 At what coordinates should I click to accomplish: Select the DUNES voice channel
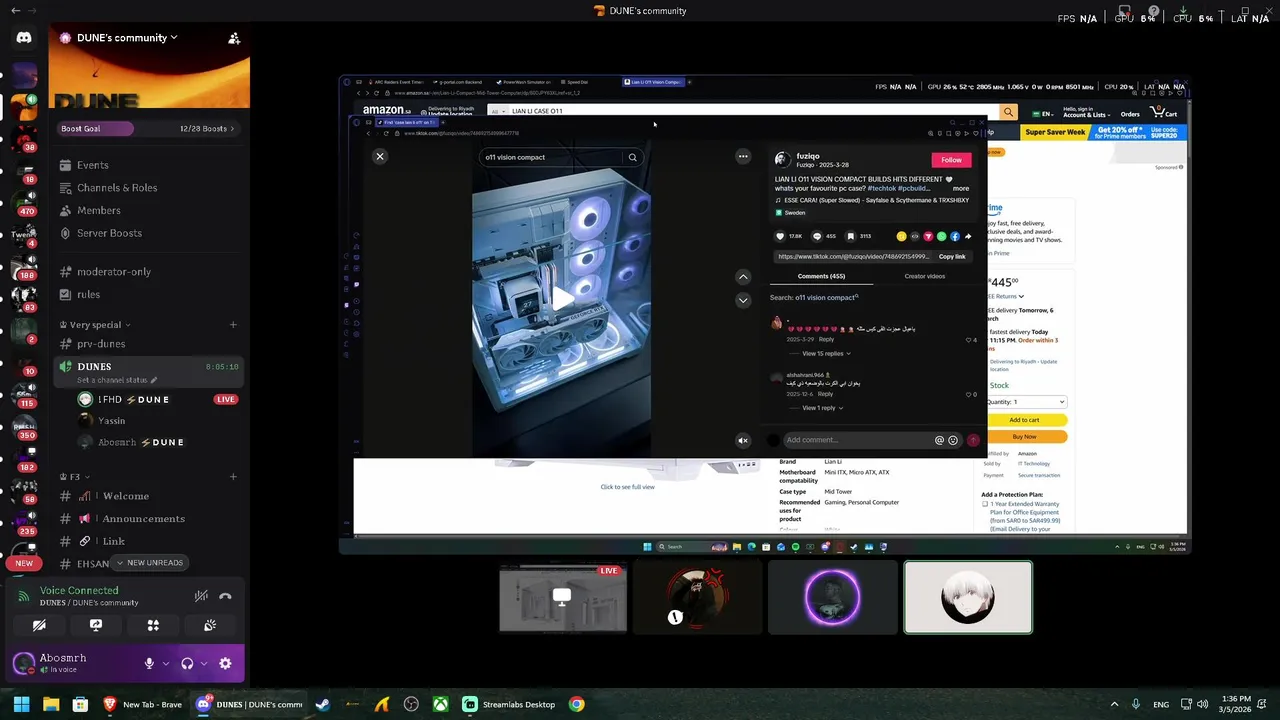(148, 372)
